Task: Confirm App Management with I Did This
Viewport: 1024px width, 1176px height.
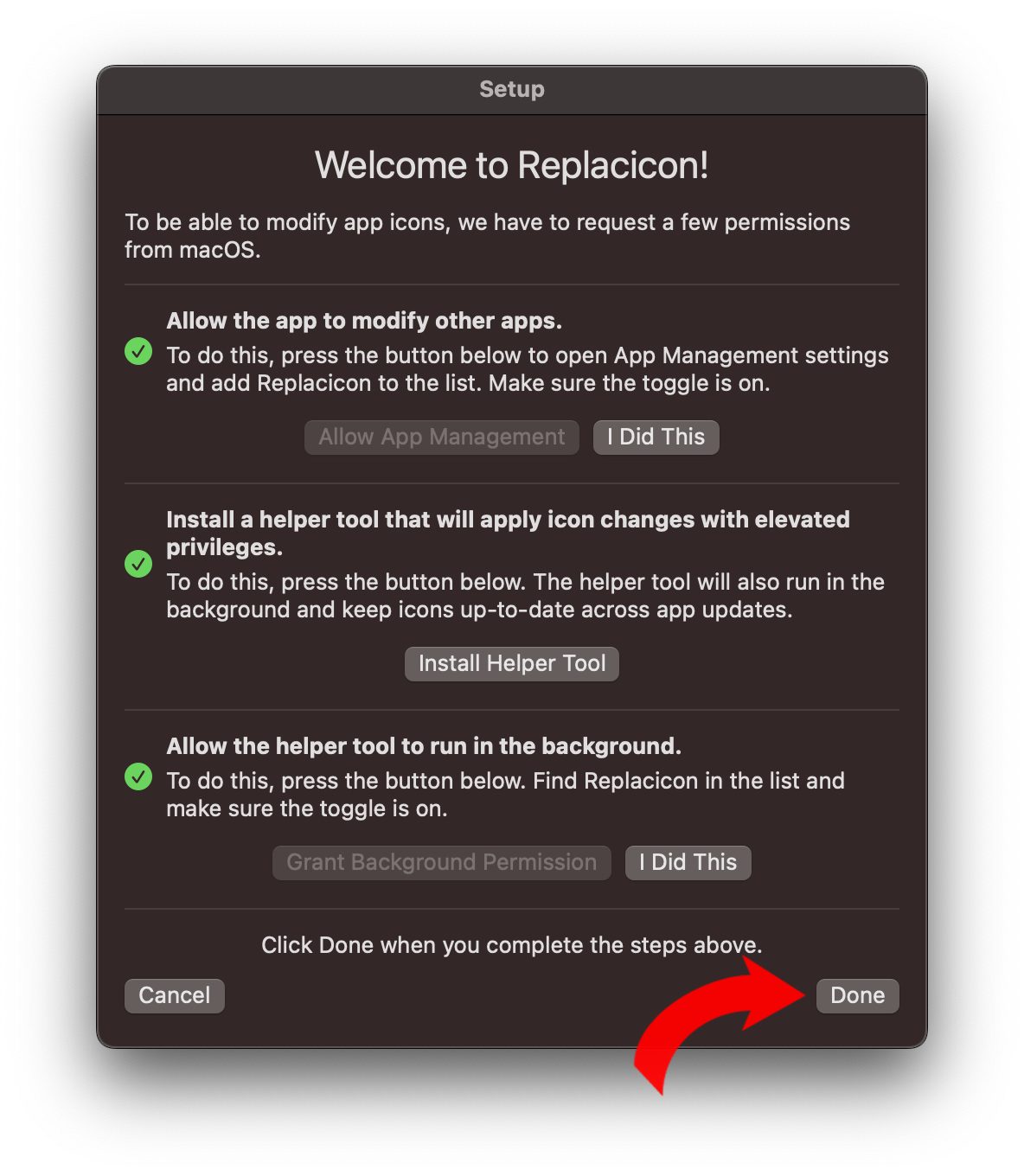Action: tap(656, 437)
